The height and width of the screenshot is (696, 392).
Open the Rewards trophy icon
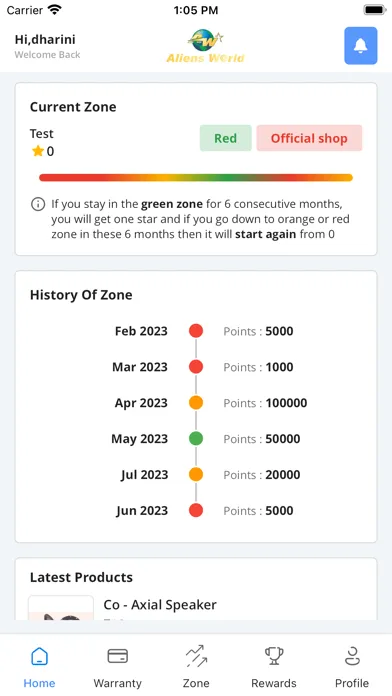point(274,656)
